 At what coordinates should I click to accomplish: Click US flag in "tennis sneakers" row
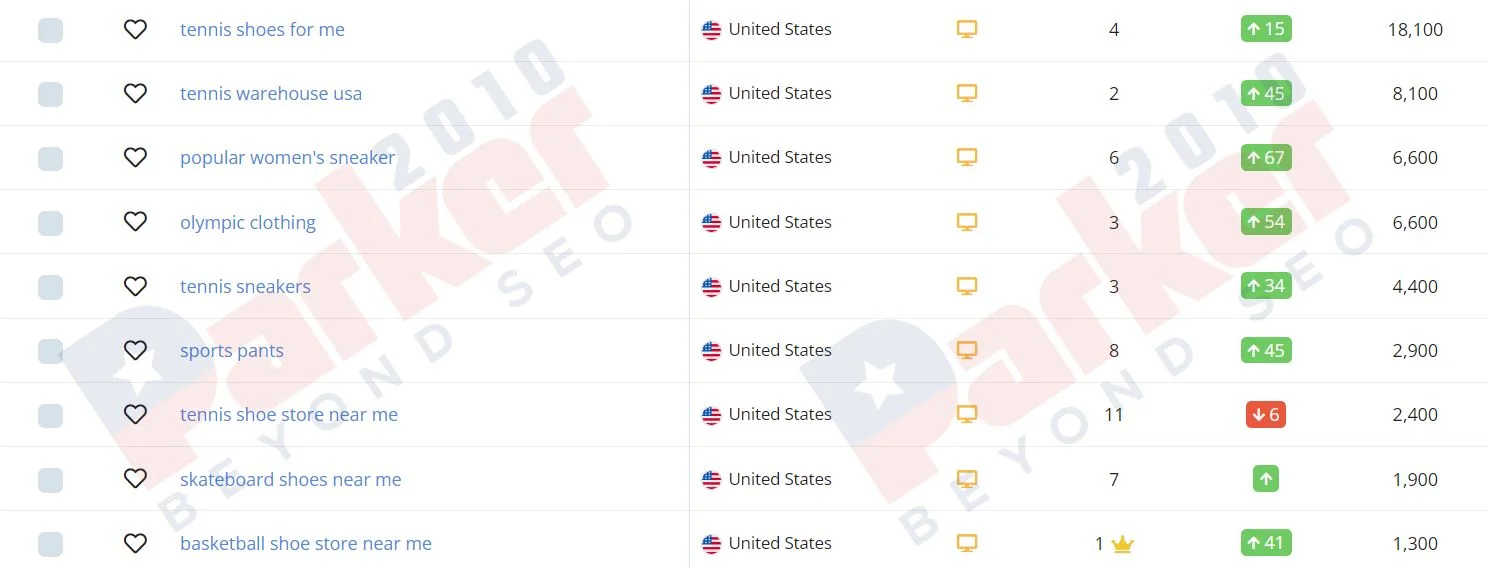coord(711,287)
